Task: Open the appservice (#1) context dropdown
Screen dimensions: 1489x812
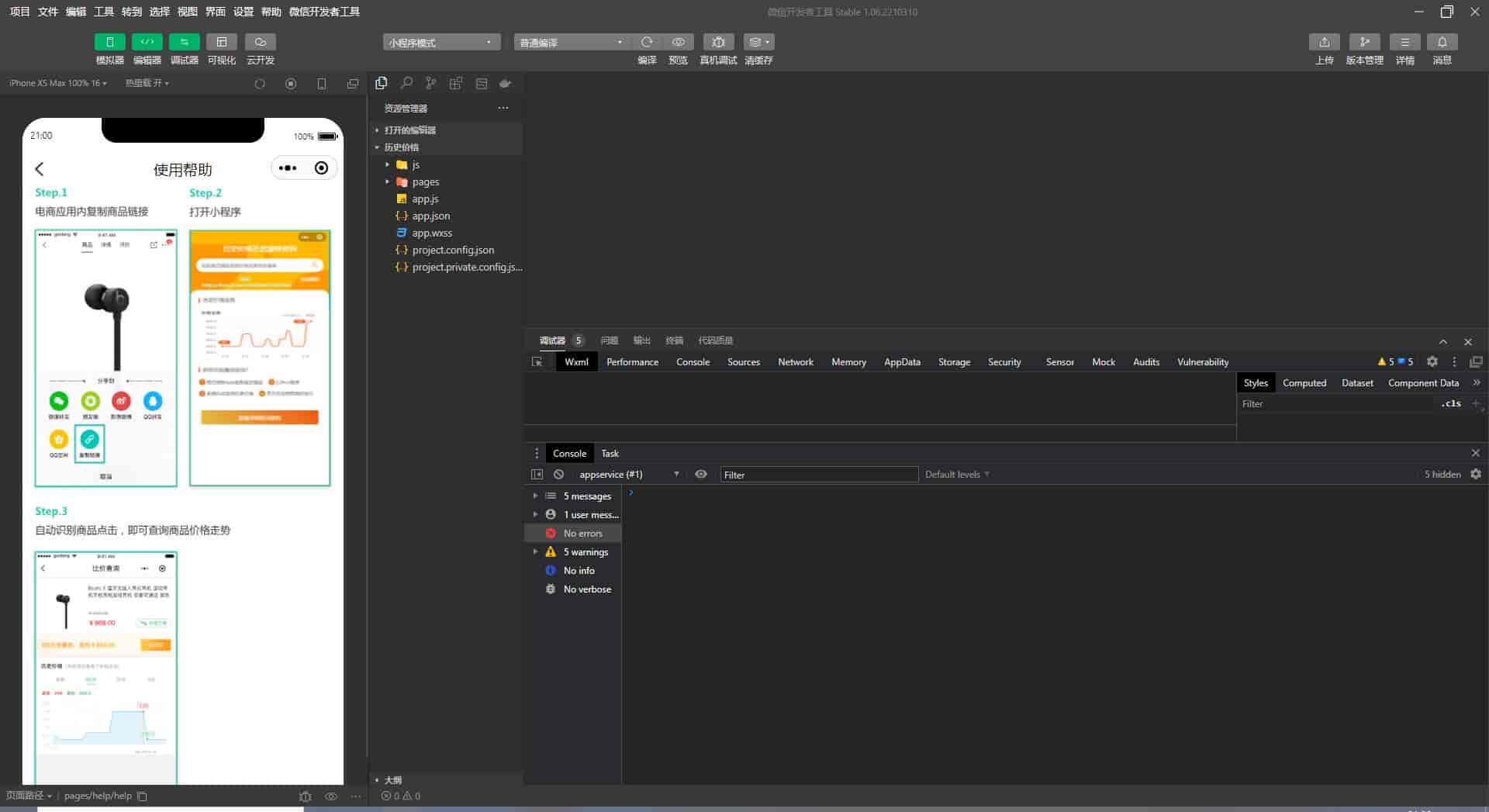Action: pos(628,474)
